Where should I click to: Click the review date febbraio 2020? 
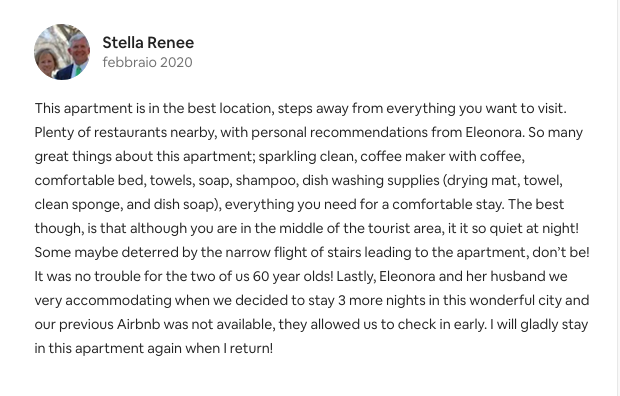pyautogui.click(x=147, y=63)
